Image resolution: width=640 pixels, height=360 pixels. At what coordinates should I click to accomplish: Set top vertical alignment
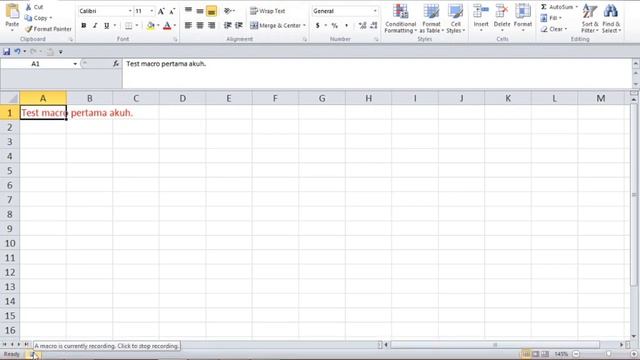click(188, 11)
